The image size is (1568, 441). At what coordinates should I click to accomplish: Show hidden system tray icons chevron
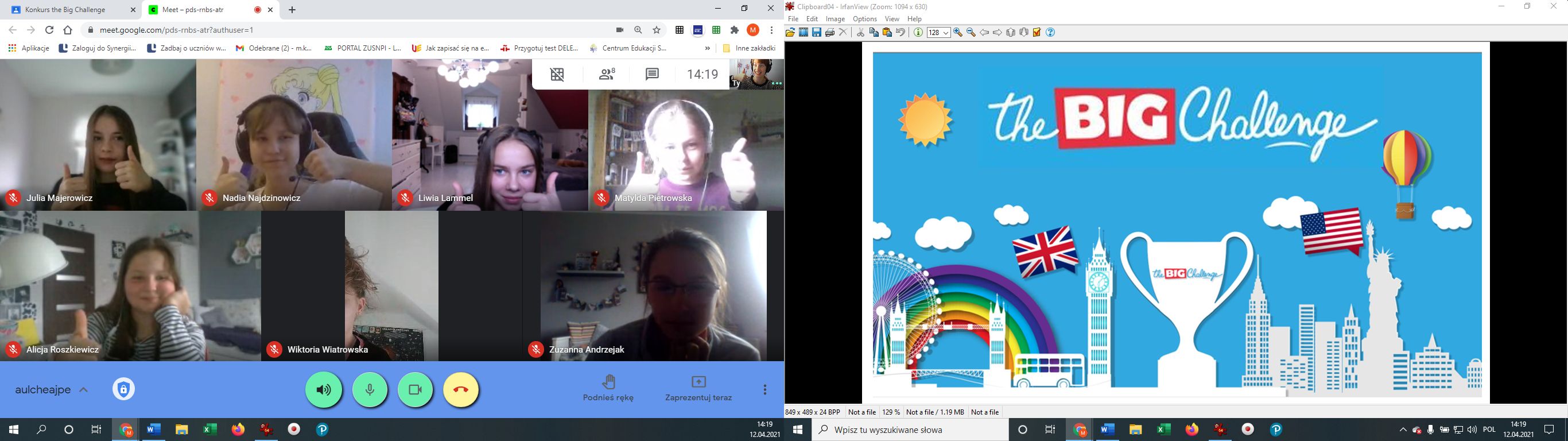[x=1403, y=430]
